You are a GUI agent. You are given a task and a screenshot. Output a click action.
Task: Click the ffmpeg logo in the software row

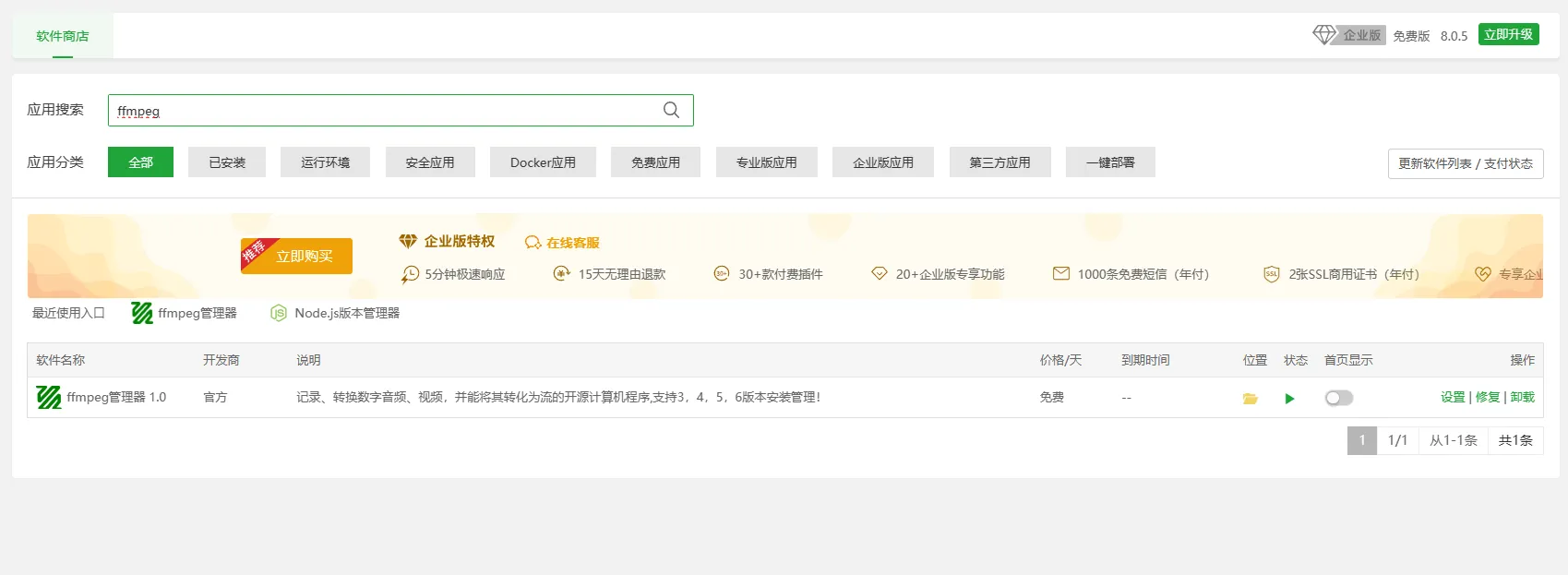click(x=48, y=398)
